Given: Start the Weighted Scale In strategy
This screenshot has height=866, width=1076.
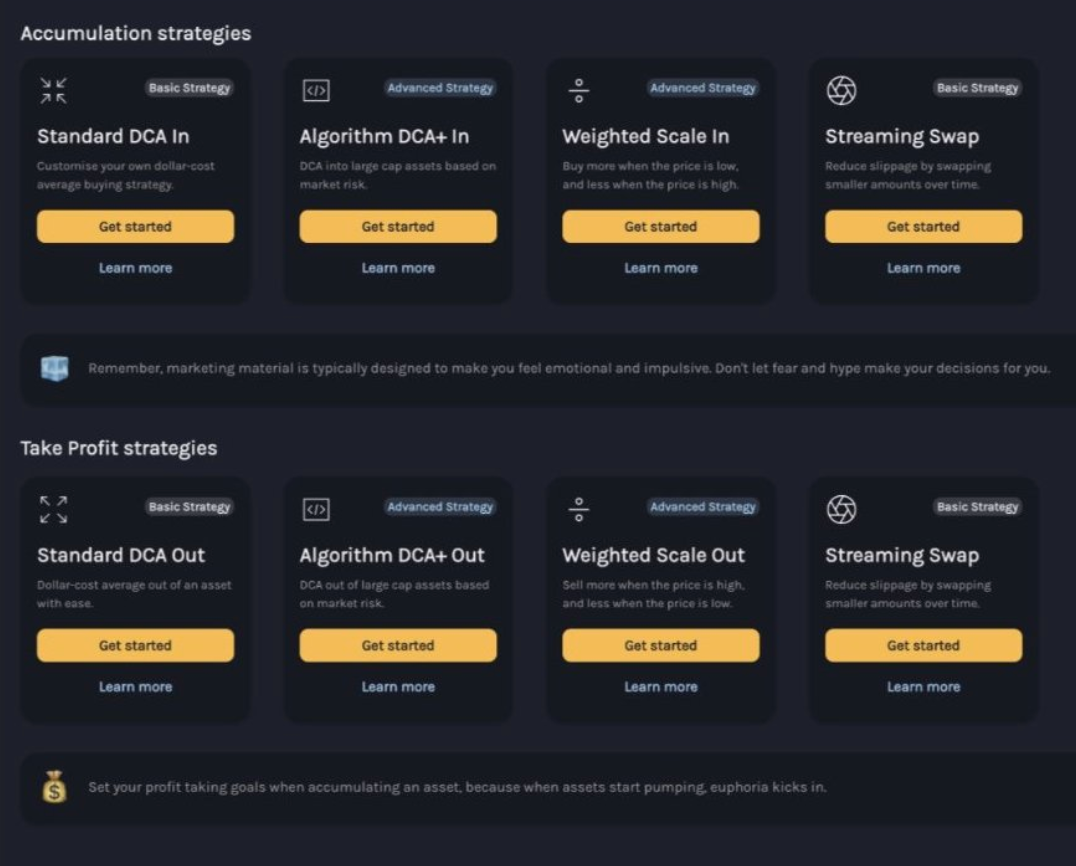Looking at the screenshot, I should pyautogui.click(x=660, y=227).
